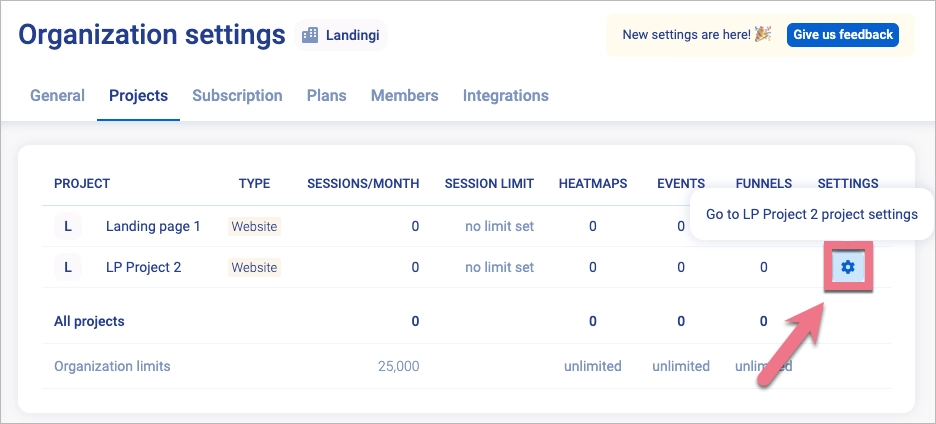Switch to the Subscription tab

click(x=237, y=96)
